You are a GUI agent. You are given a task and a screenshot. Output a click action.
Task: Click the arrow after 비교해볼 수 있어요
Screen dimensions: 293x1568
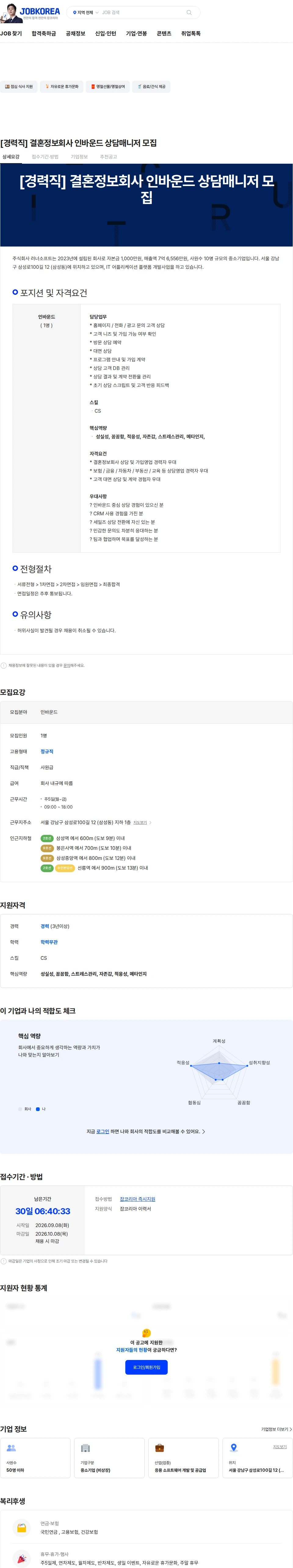click(x=204, y=1131)
